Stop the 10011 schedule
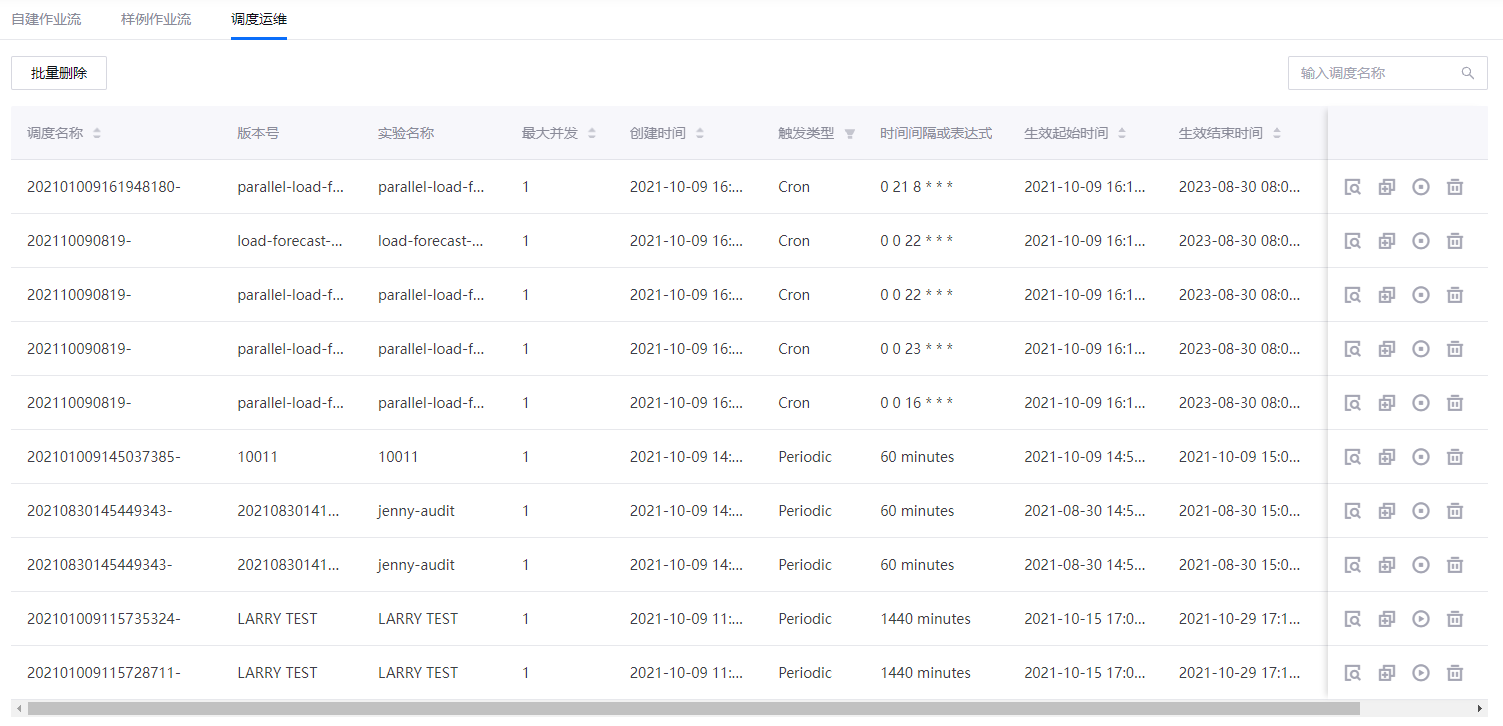 [x=1420, y=457]
